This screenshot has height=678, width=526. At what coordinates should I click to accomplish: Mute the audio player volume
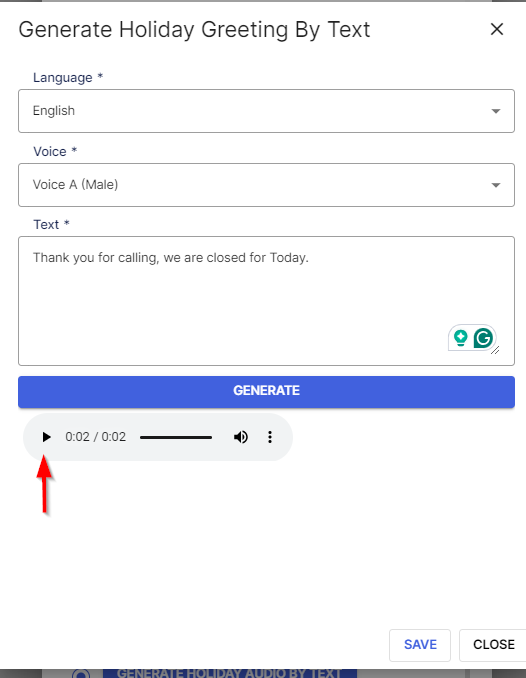(x=241, y=437)
